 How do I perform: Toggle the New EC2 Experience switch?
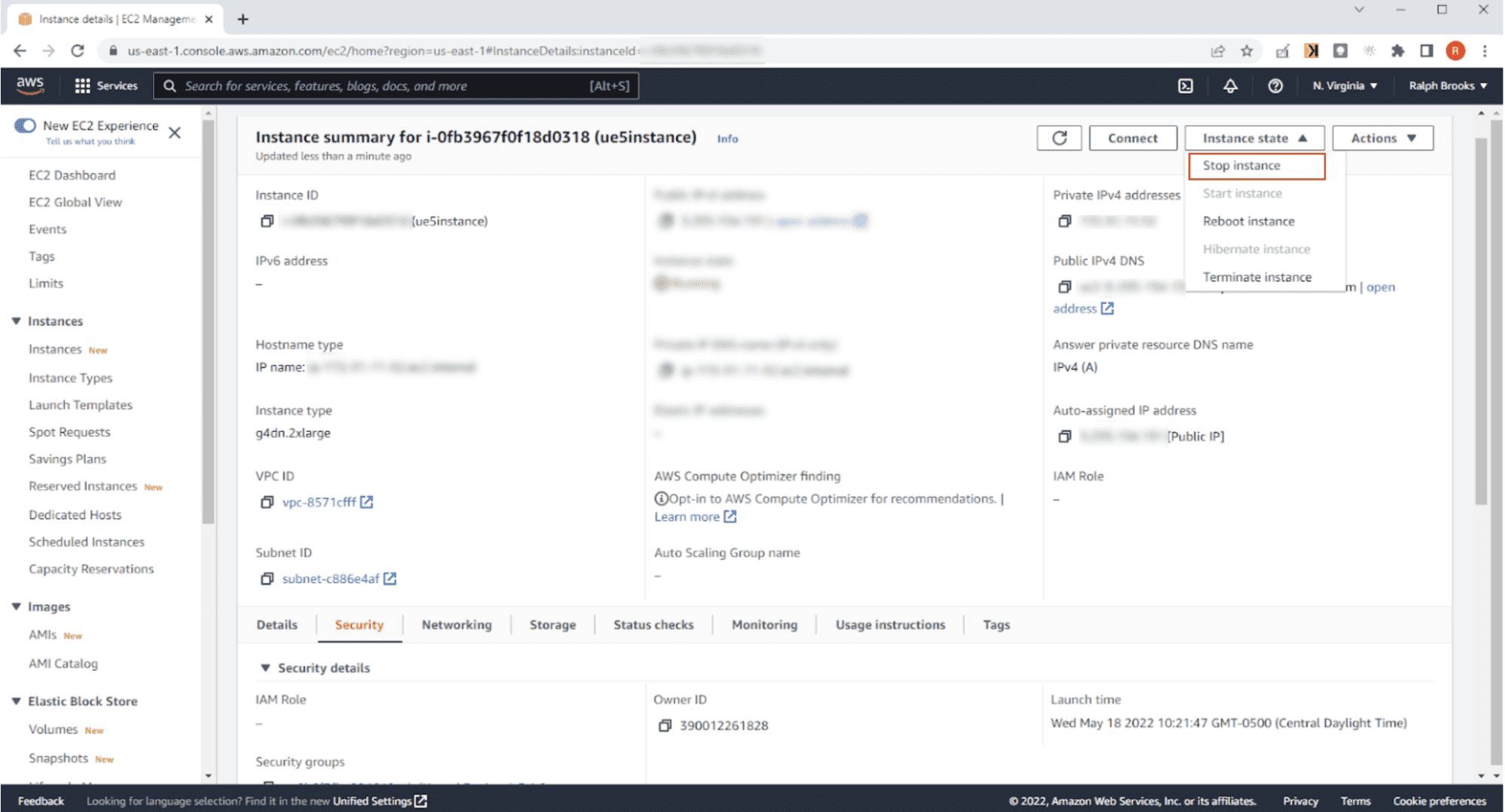25,125
